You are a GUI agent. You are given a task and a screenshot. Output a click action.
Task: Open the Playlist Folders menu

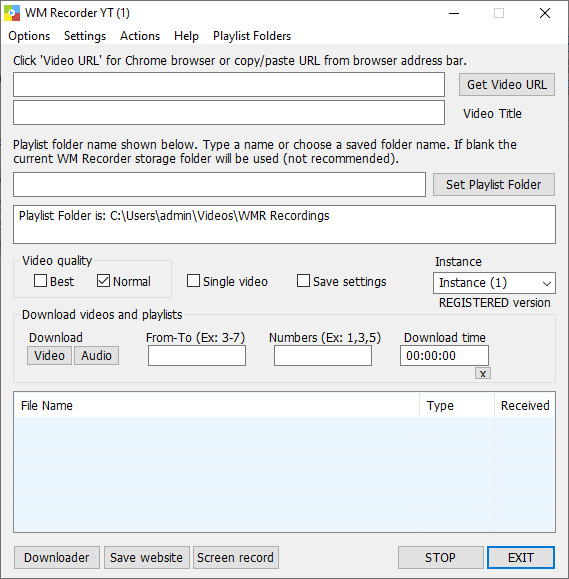point(252,36)
